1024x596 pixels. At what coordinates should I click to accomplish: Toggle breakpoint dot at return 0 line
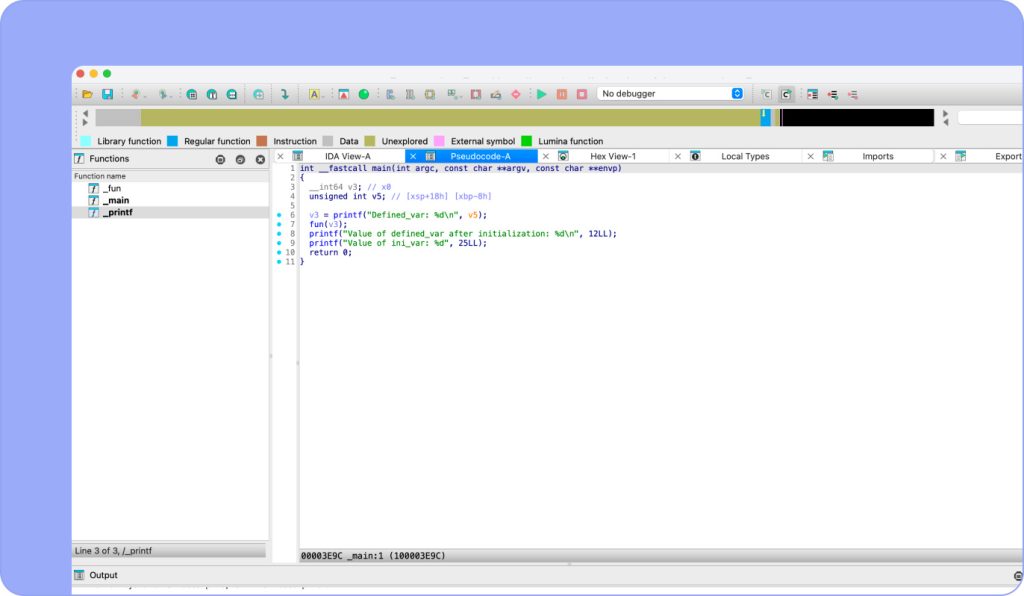click(x=279, y=253)
